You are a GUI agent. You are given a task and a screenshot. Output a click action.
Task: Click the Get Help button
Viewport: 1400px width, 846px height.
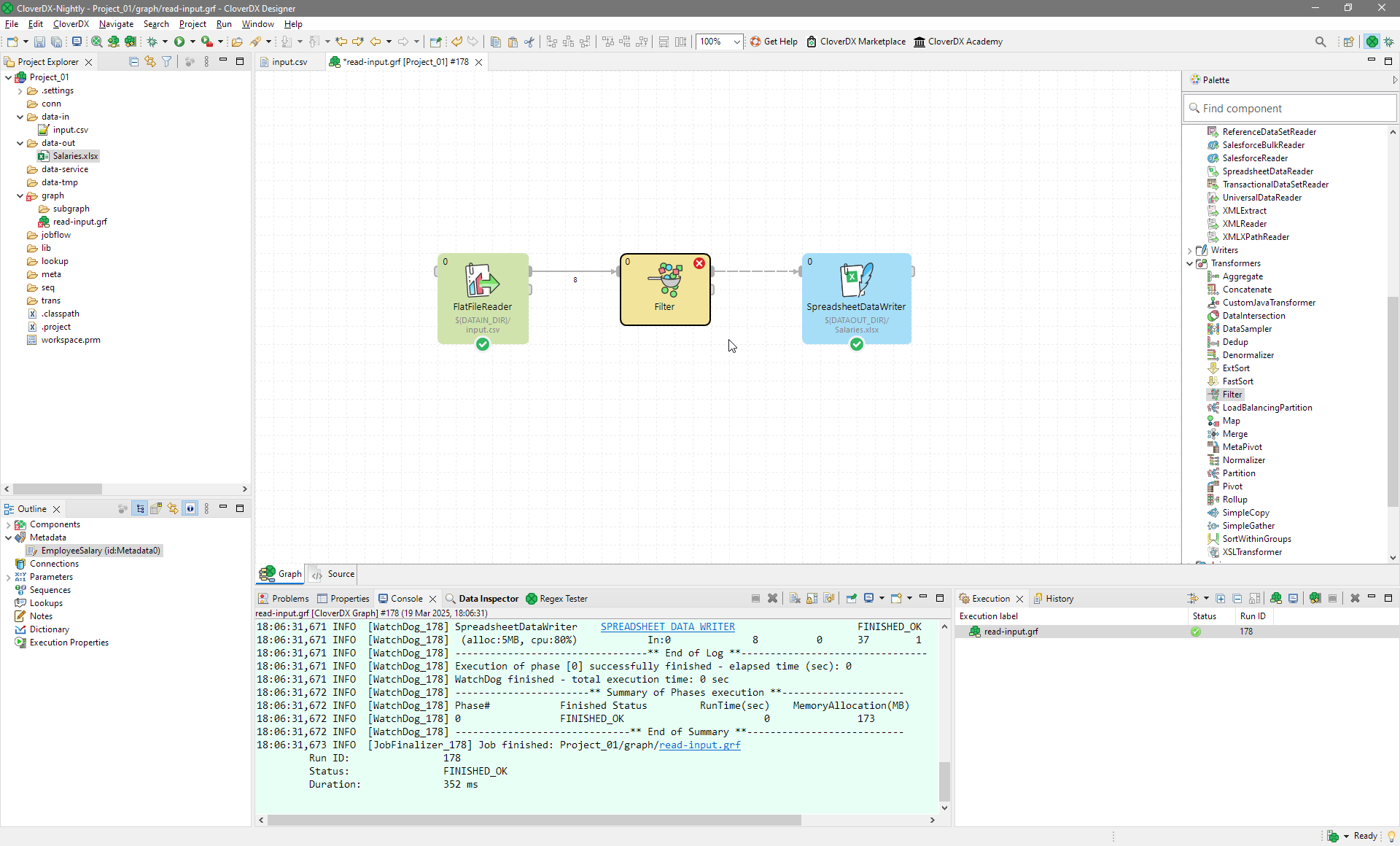coord(774,42)
